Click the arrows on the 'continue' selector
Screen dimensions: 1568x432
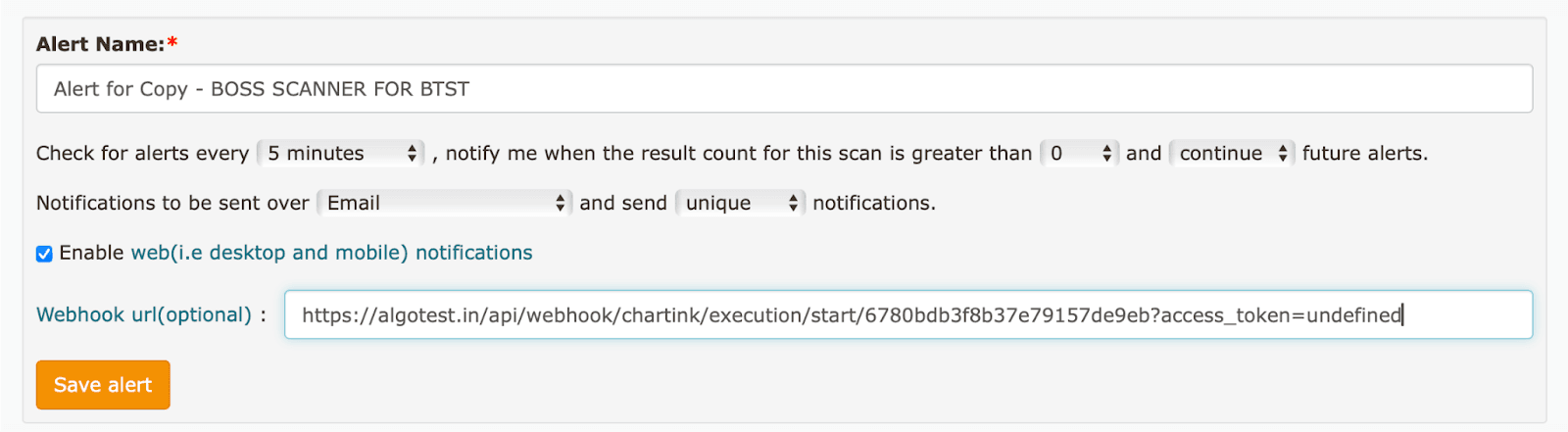click(x=1283, y=154)
